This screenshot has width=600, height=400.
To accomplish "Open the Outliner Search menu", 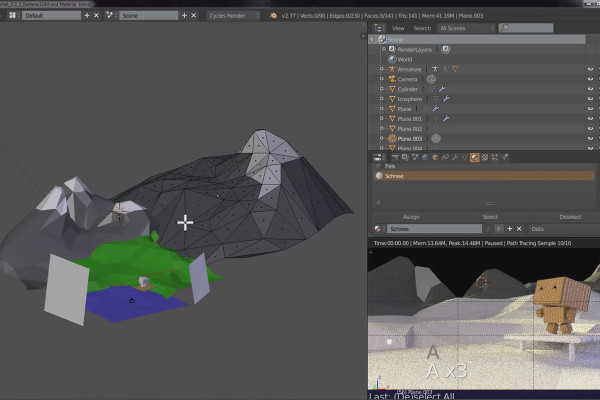I will 422,28.
